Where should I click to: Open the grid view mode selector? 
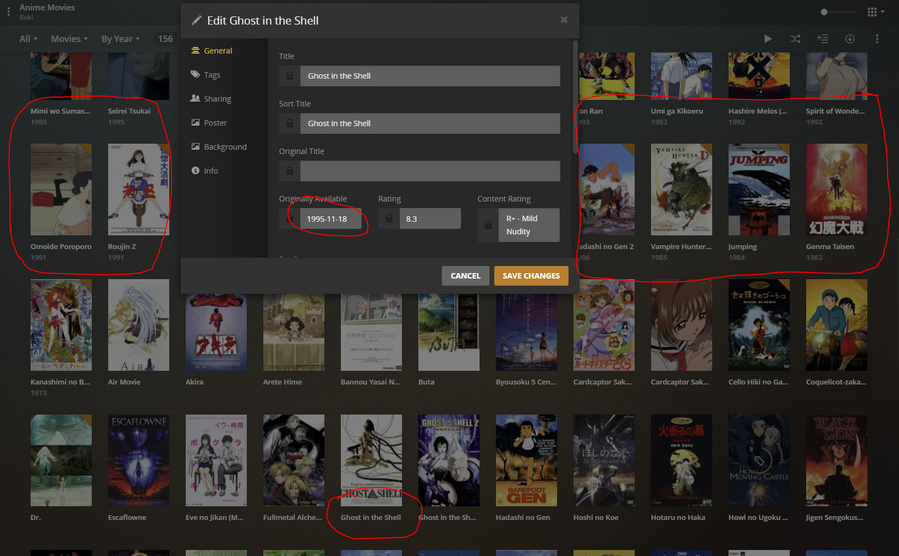click(x=875, y=11)
